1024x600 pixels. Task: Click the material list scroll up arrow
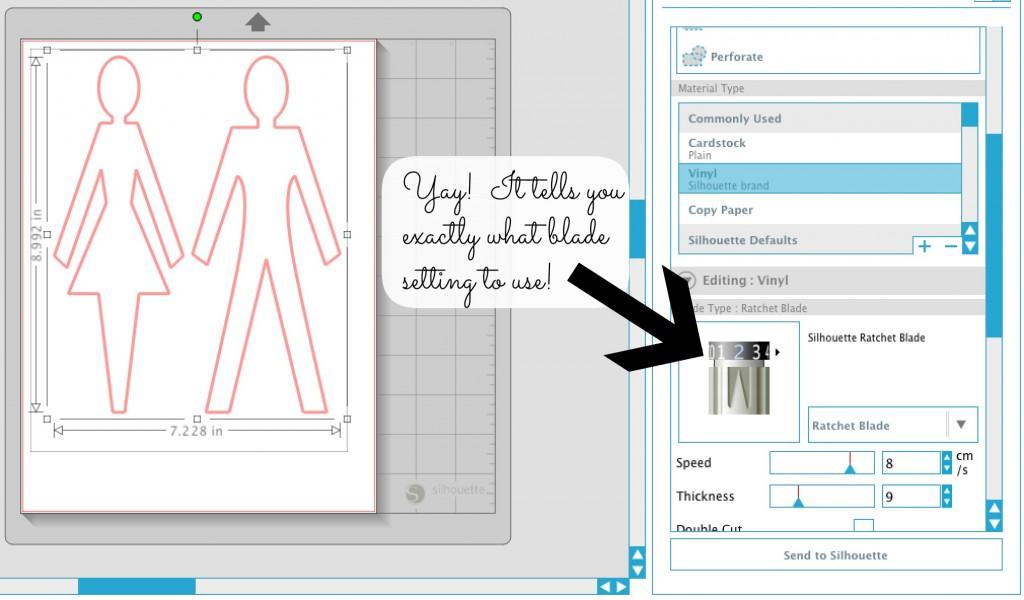coord(970,230)
